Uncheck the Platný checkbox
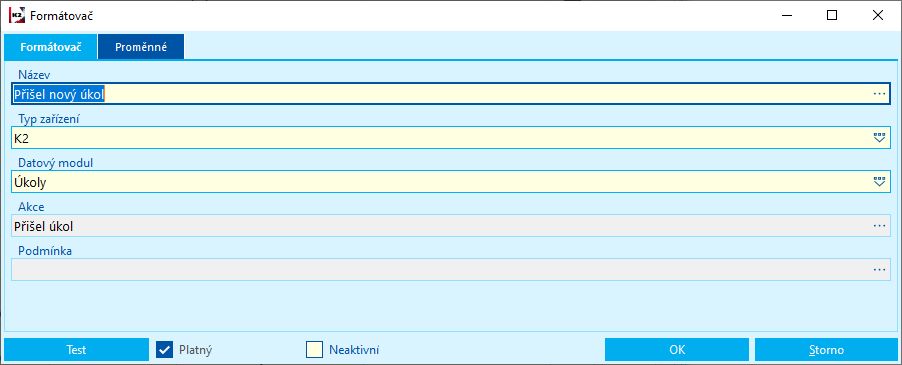This screenshot has width=902, height=365. tap(165, 349)
